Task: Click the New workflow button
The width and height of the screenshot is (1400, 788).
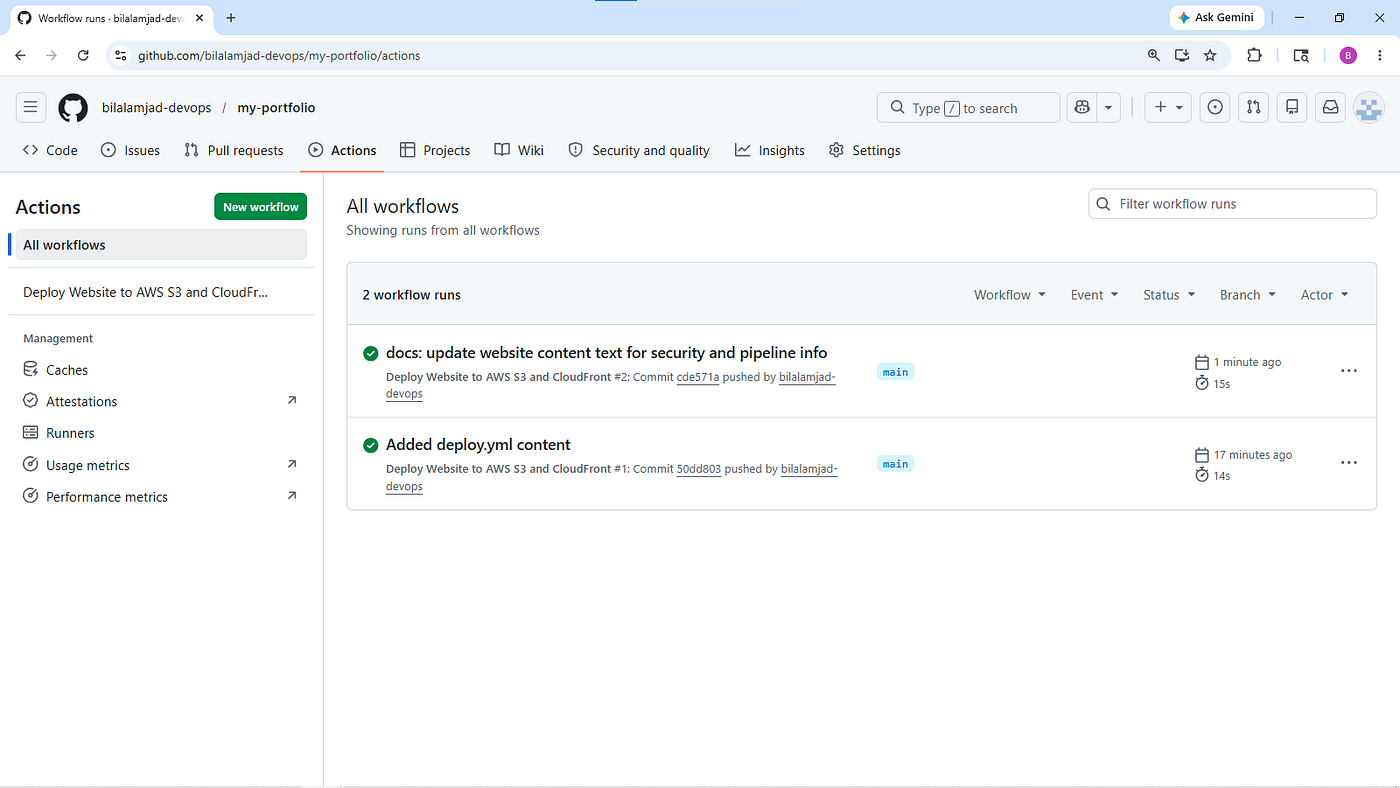Action: pyautogui.click(x=261, y=207)
